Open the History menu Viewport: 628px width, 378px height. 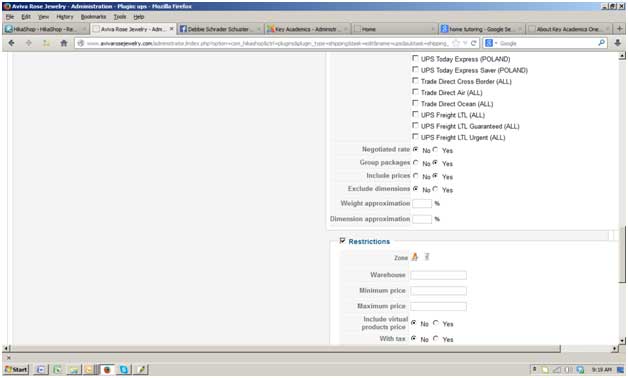pos(65,17)
